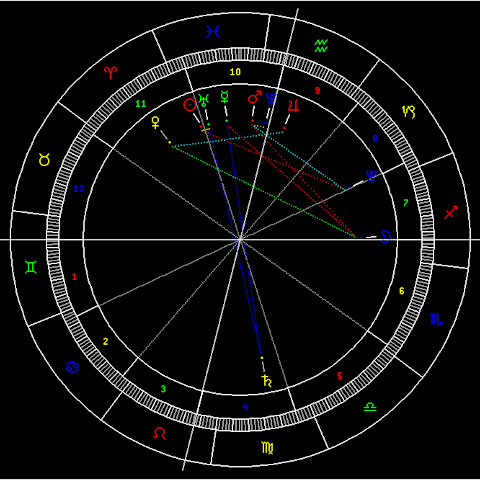Click house number 12 label
This screenshot has height=480, width=480.
pyautogui.click(x=79, y=189)
